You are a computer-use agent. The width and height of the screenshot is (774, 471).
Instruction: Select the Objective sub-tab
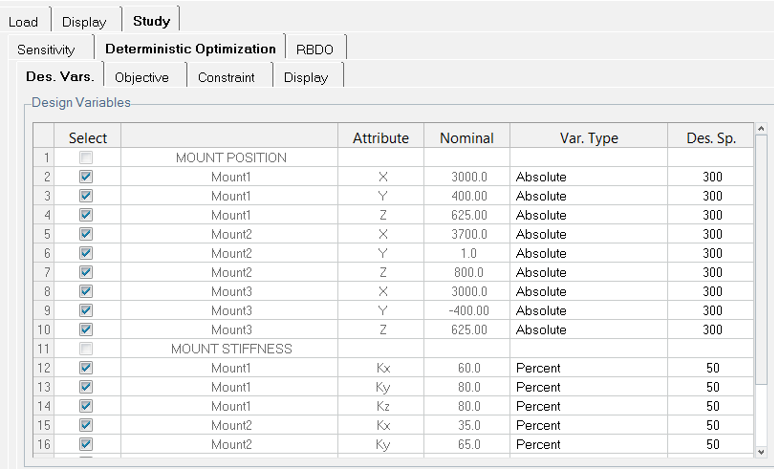tap(142, 77)
